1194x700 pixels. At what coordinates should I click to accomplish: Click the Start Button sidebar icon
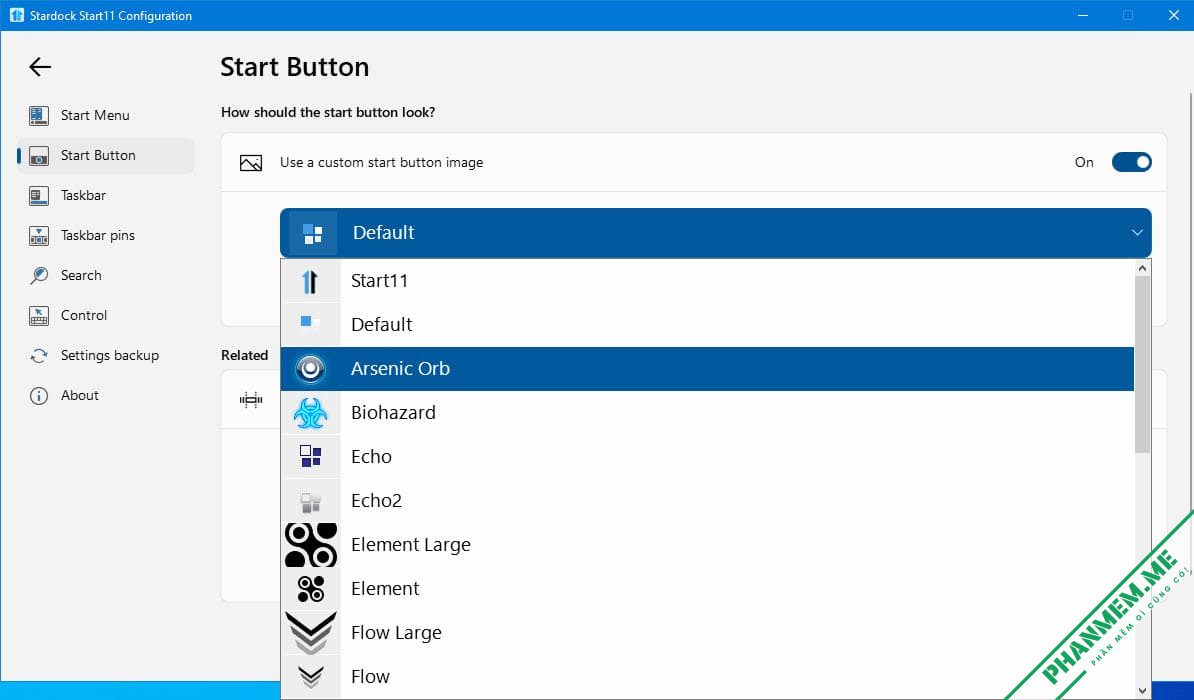point(39,155)
